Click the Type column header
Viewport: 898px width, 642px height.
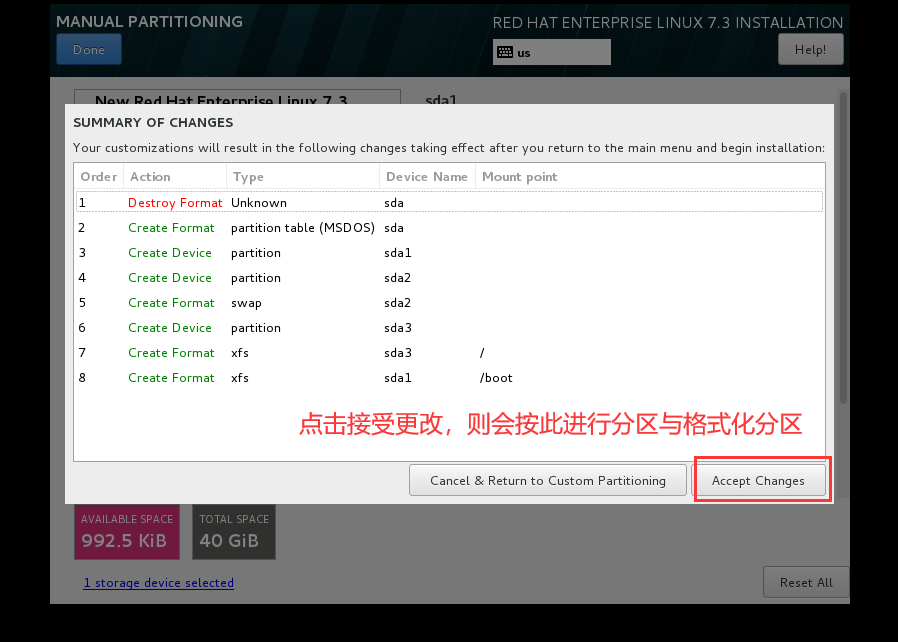point(303,176)
